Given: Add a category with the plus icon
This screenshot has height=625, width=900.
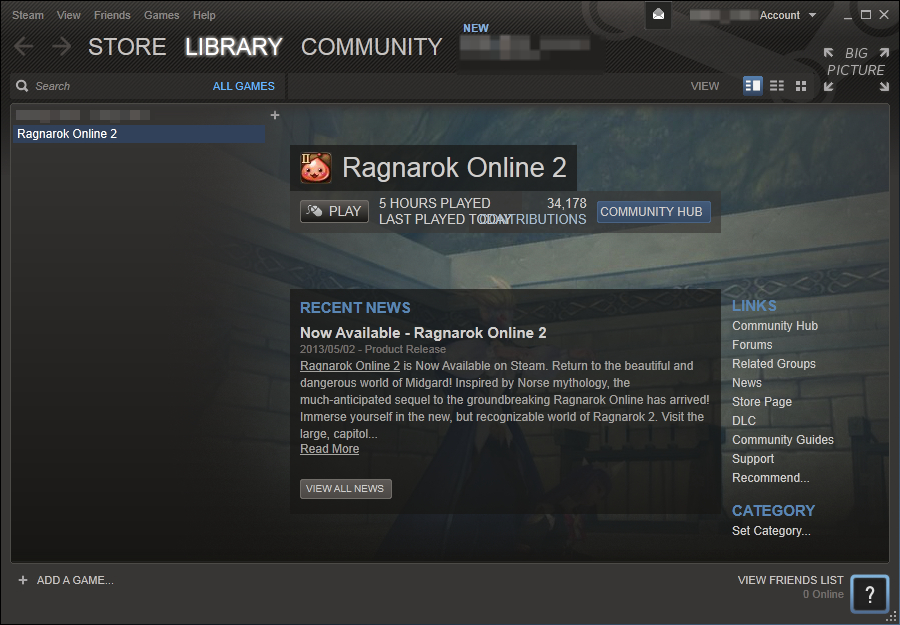Looking at the screenshot, I should click(275, 115).
